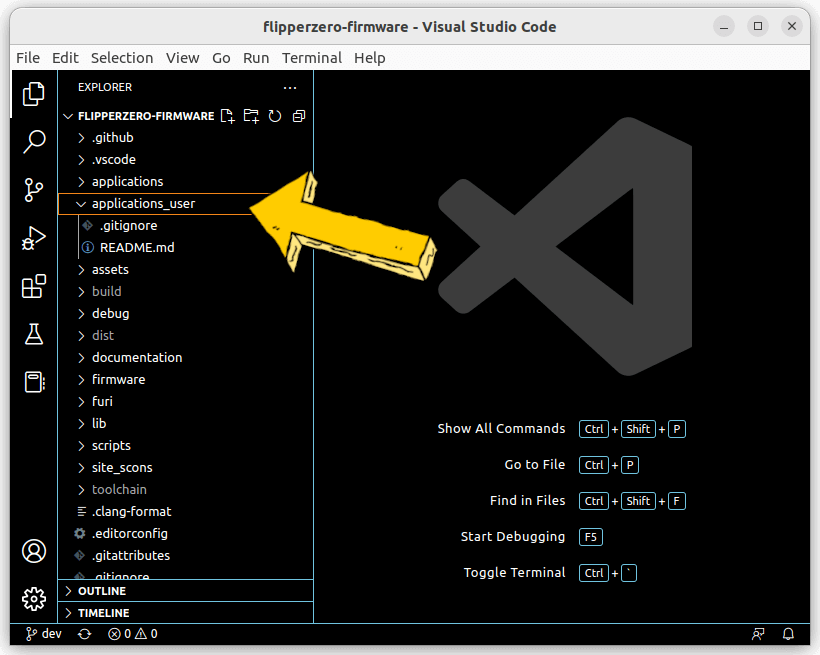Open the Extensions view
This screenshot has height=655, width=820.
click(x=34, y=288)
